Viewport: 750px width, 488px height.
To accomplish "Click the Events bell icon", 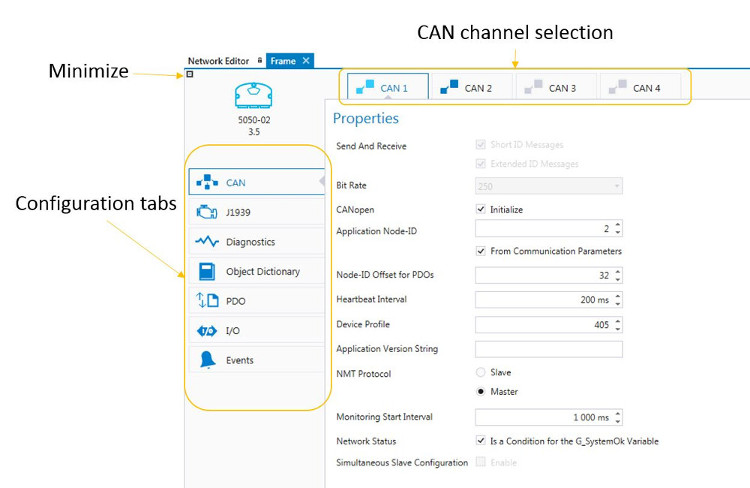I will pyautogui.click(x=208, y=360).
